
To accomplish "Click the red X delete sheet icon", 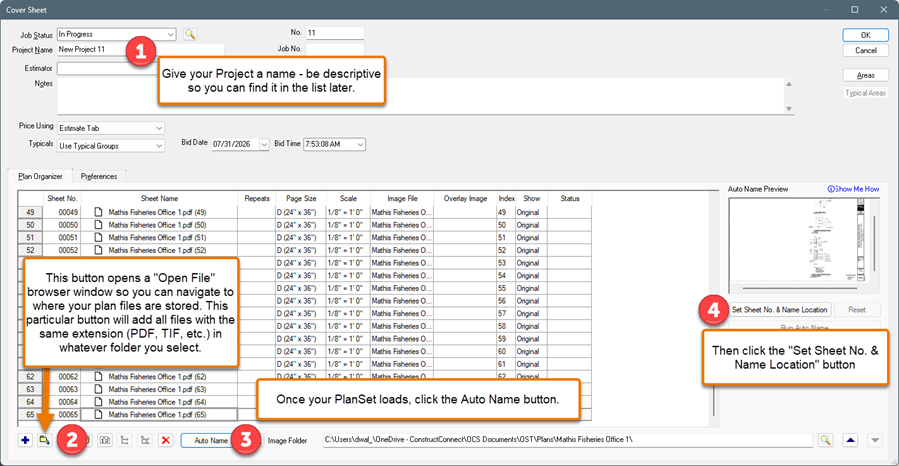I will click(166, 440).
